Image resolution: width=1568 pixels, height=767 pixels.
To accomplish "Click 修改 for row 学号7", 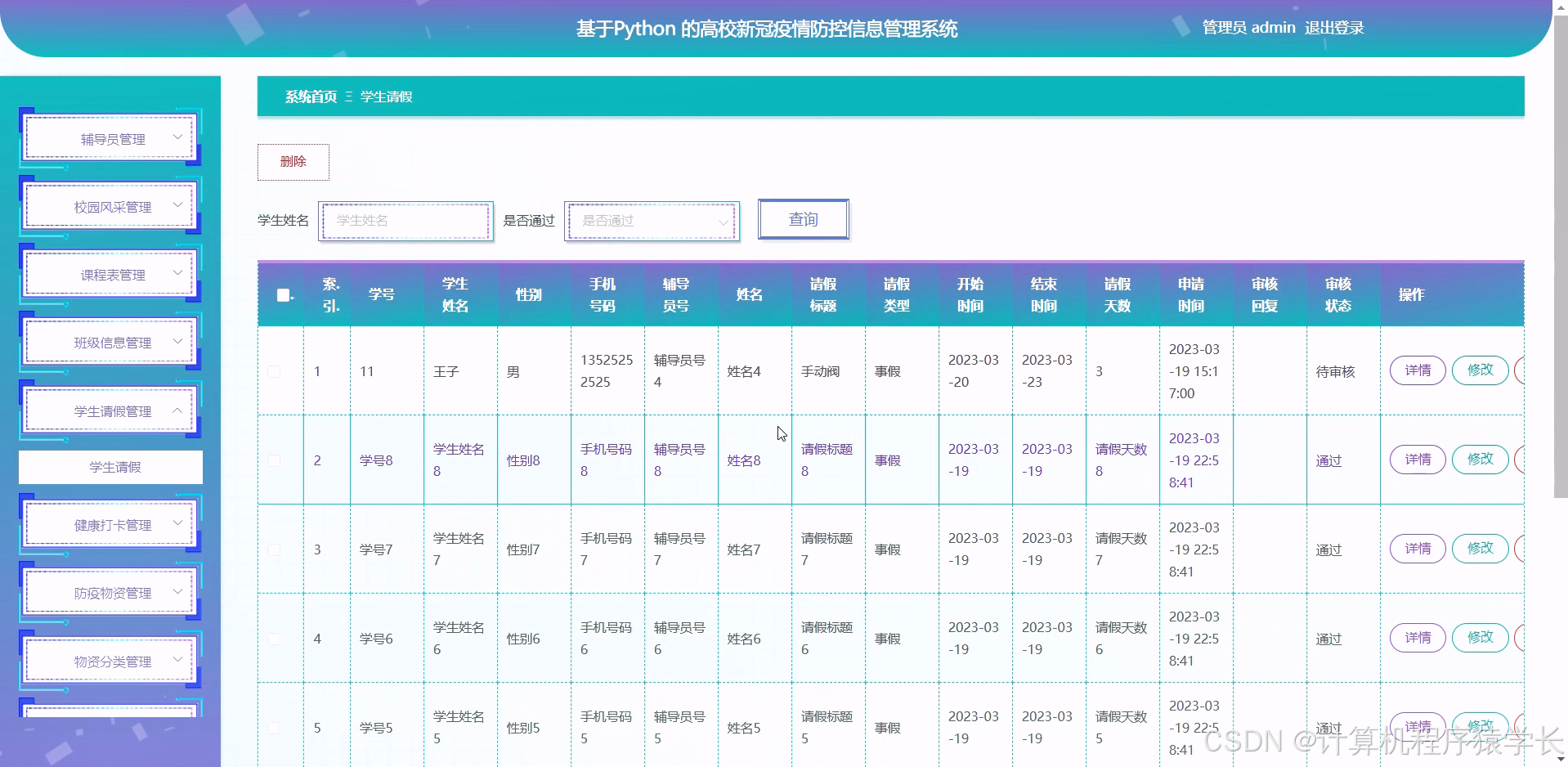I will click(x=1480, y=549).
